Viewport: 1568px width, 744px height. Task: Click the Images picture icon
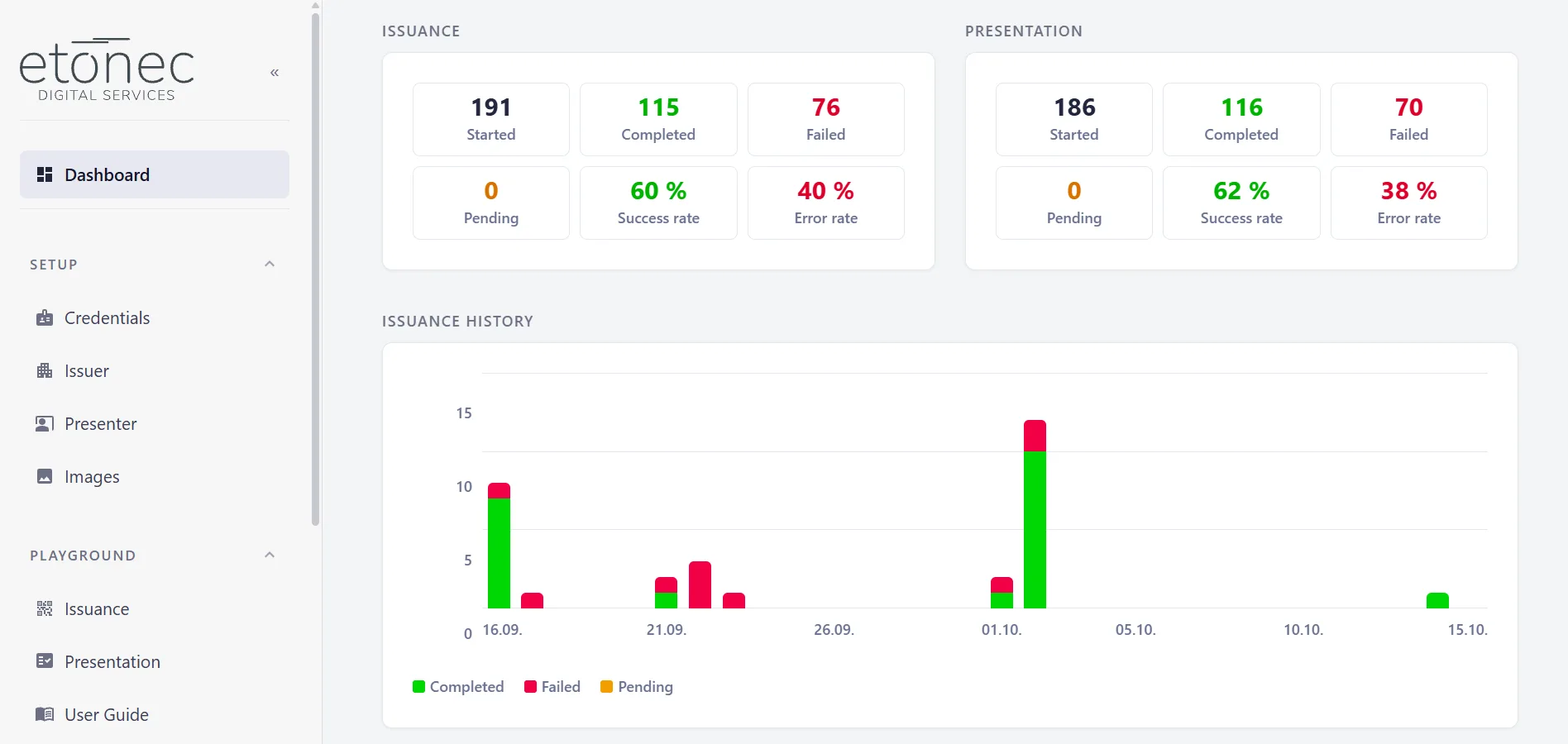(x=45, y=477)
